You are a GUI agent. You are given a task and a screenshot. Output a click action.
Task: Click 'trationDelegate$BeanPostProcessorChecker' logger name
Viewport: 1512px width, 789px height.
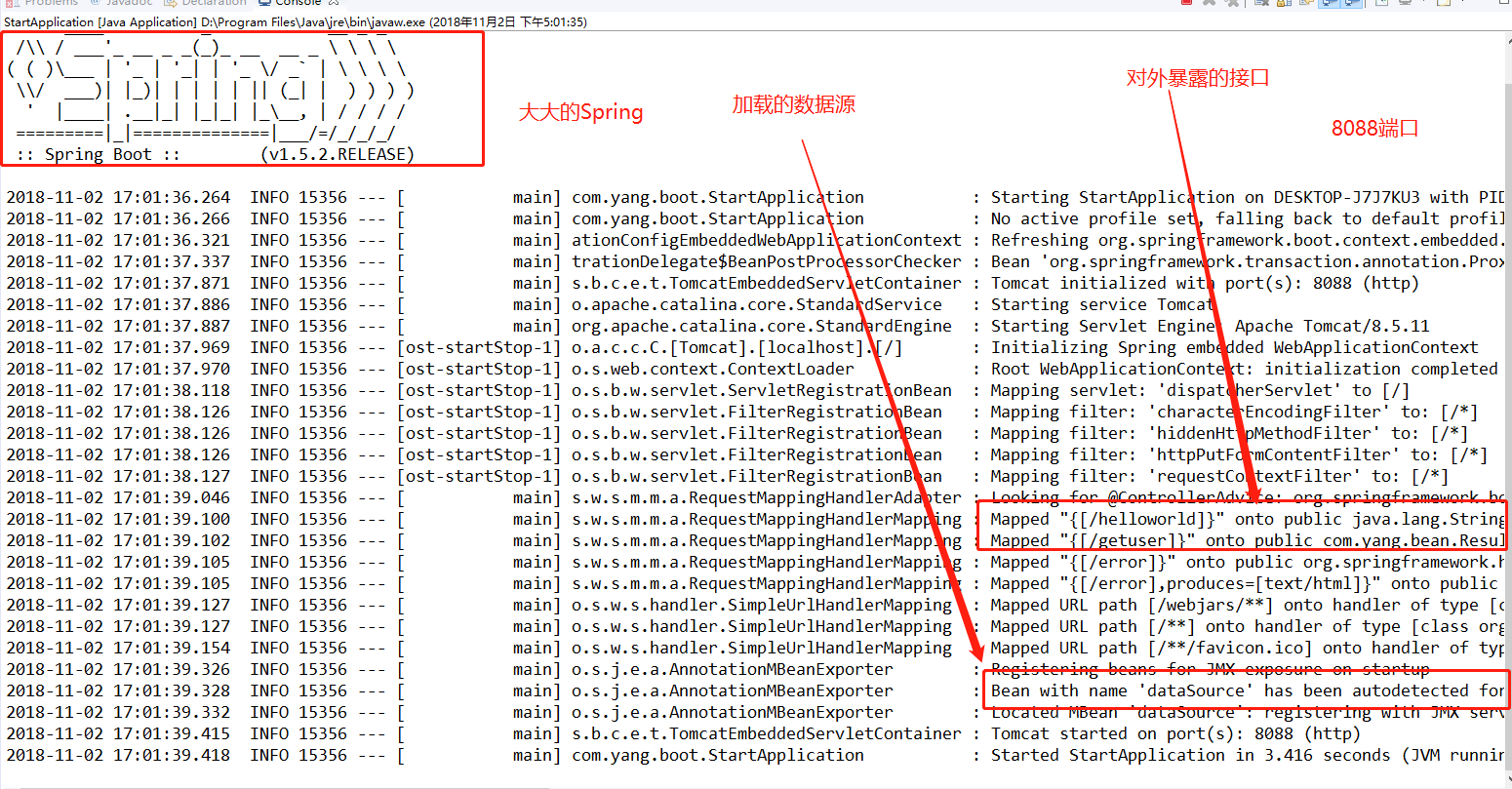(767, 261)
